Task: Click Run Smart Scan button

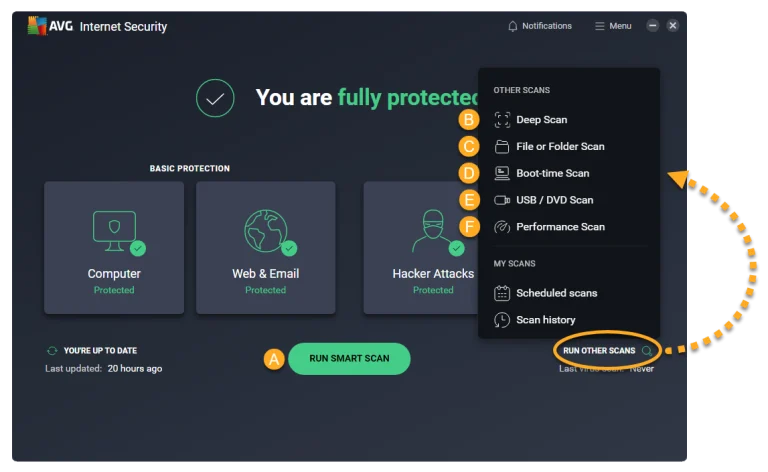Action: [x=349, y=358]
